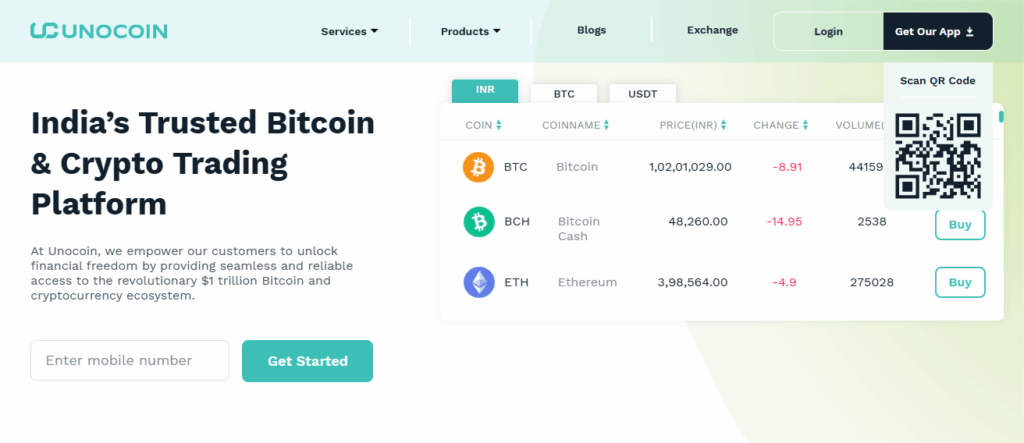
Task: Click the Unocoin logo
Action: [98, 31]
